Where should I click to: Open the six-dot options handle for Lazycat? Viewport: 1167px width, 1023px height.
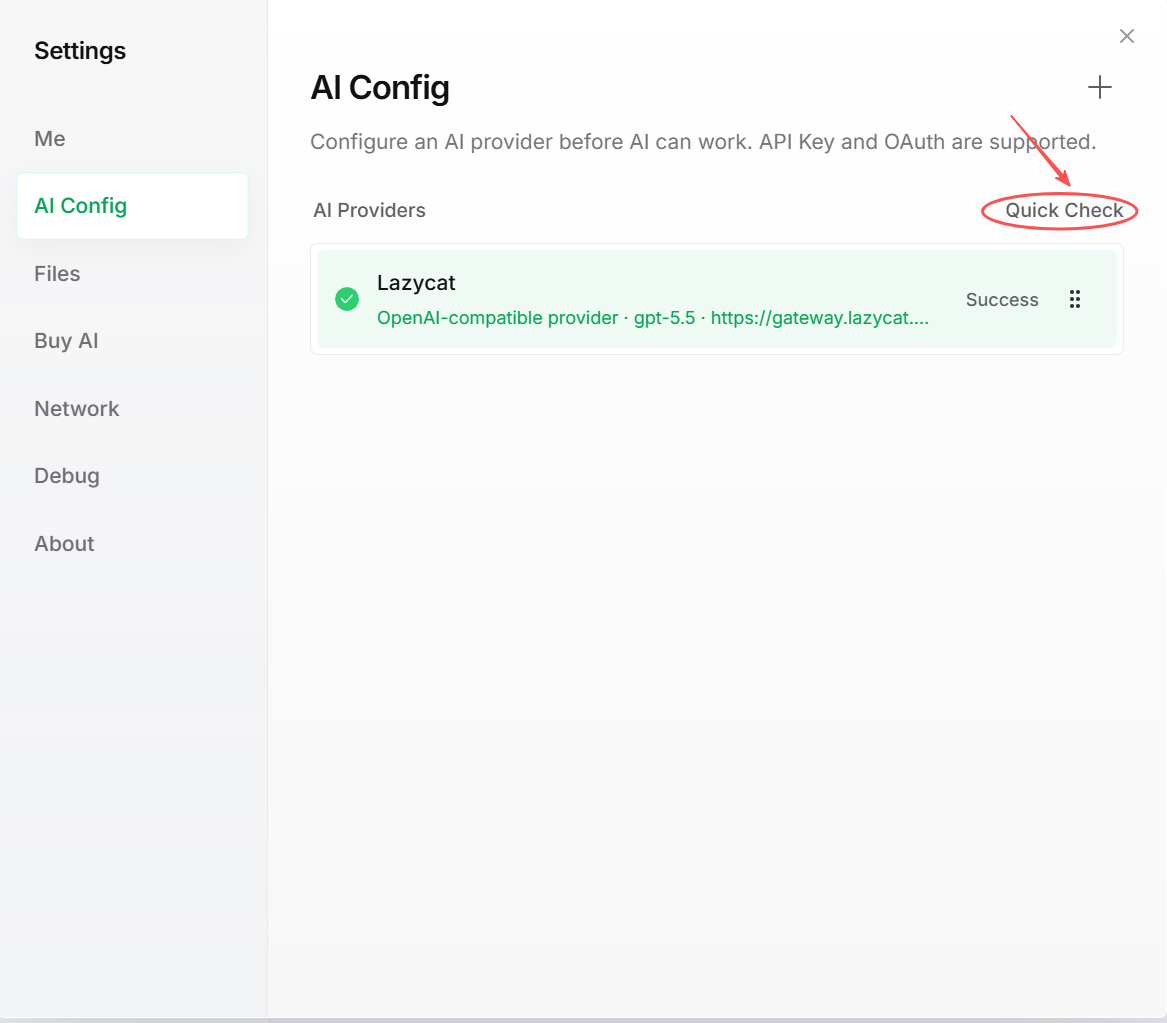coord(1075,299)
